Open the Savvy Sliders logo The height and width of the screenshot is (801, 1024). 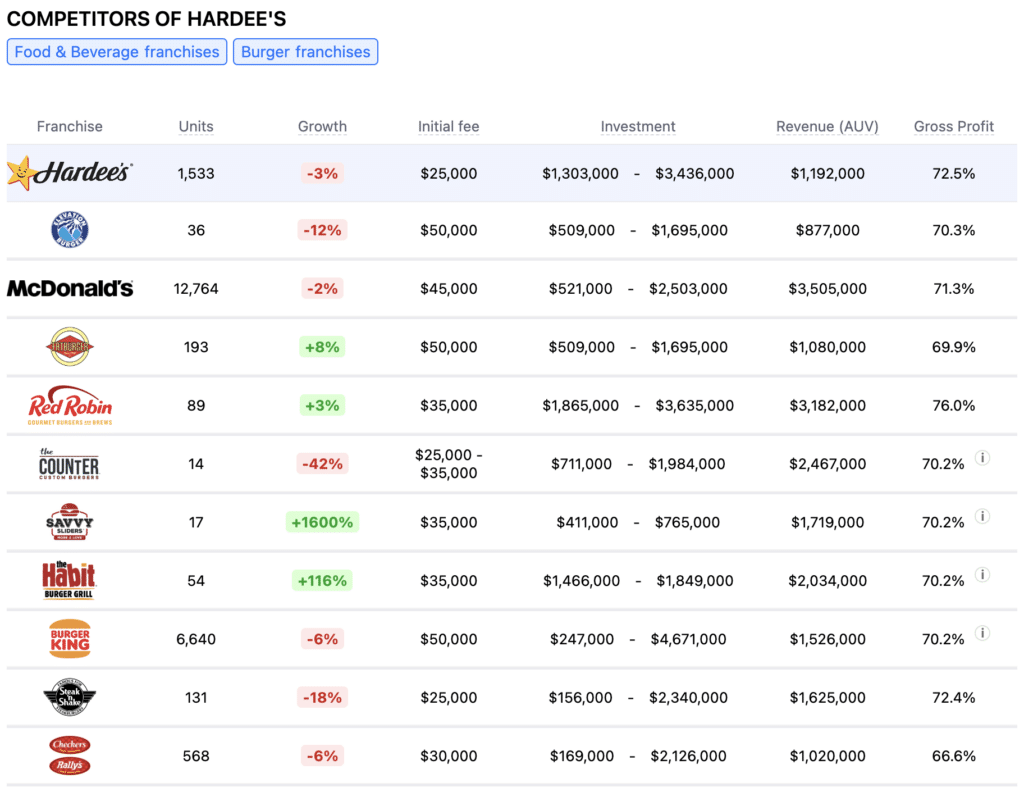point(69,522)
